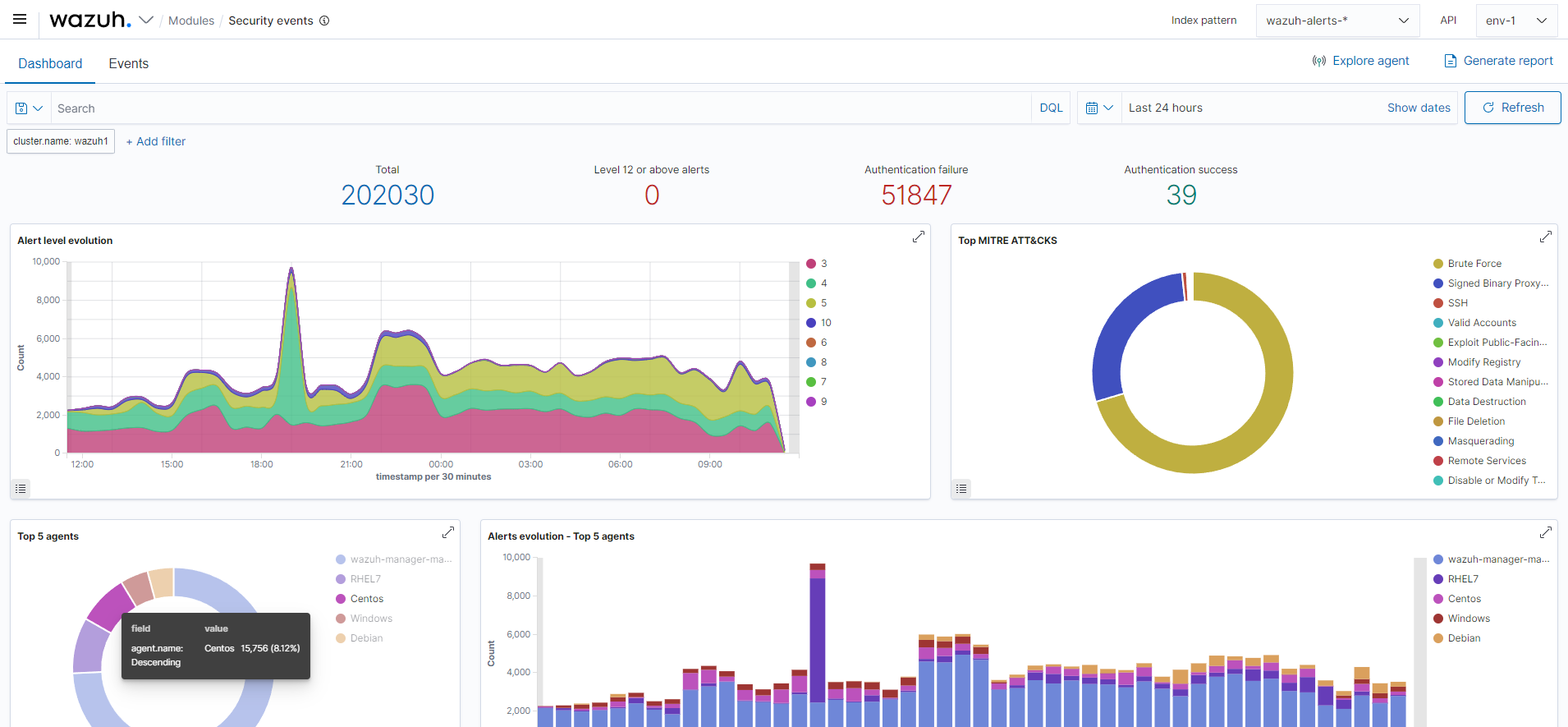Click level 9 legend color dot
1568x727 pixels.
click(x=811, y=402)
